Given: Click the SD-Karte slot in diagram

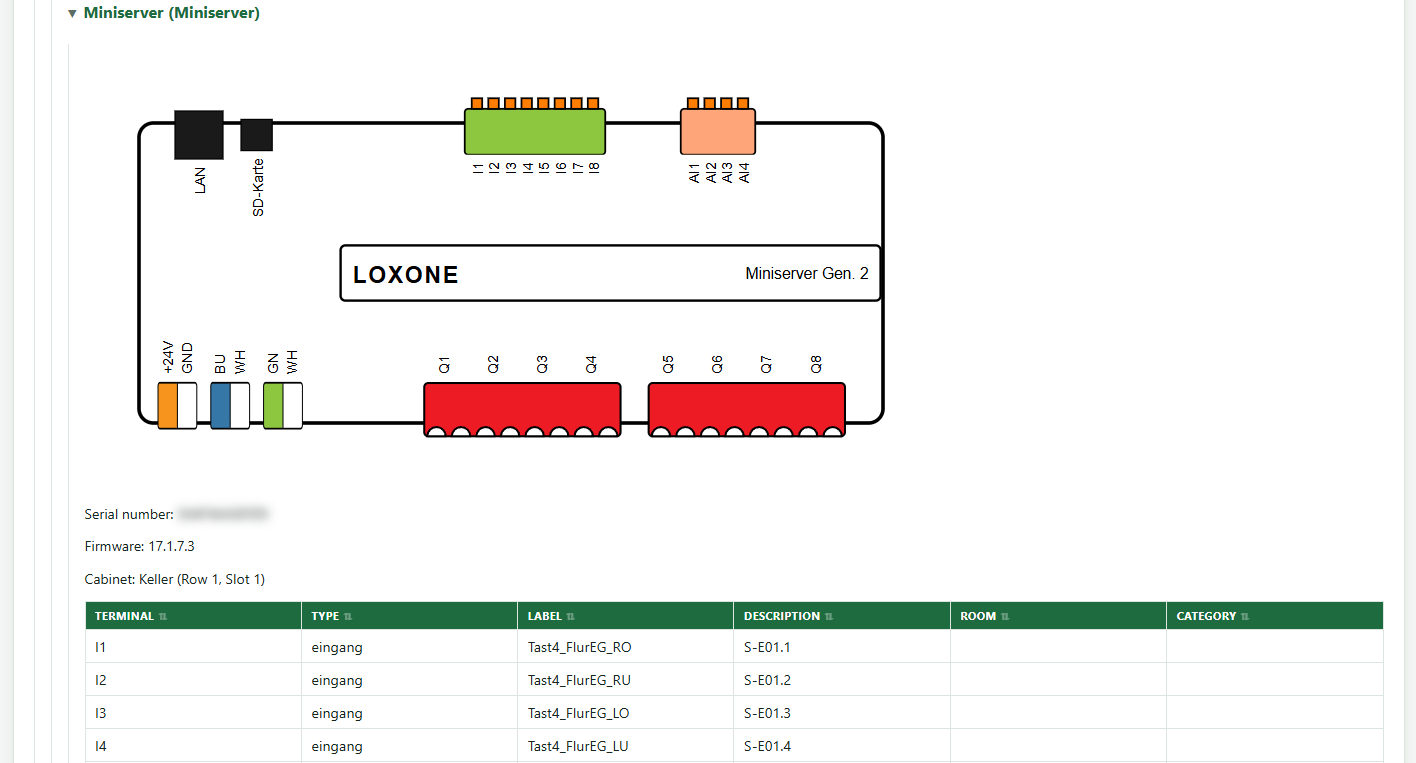Looking at the screenshot, I should pos(257,135).
